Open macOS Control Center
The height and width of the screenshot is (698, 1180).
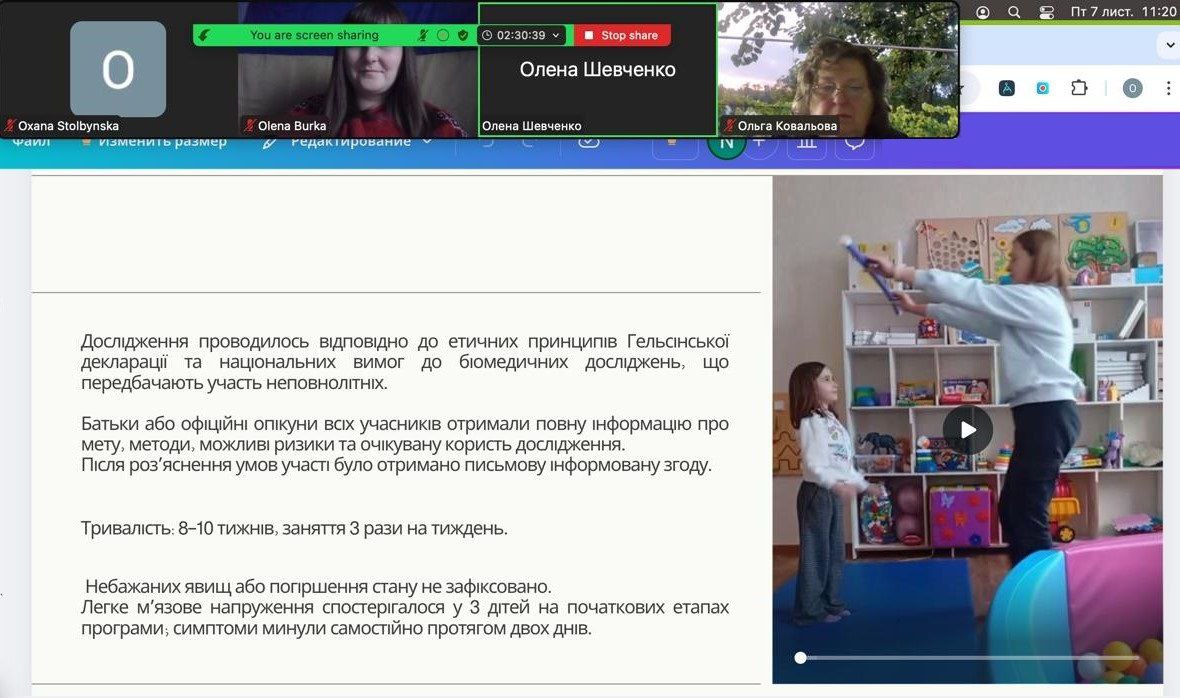(1046, 12)
